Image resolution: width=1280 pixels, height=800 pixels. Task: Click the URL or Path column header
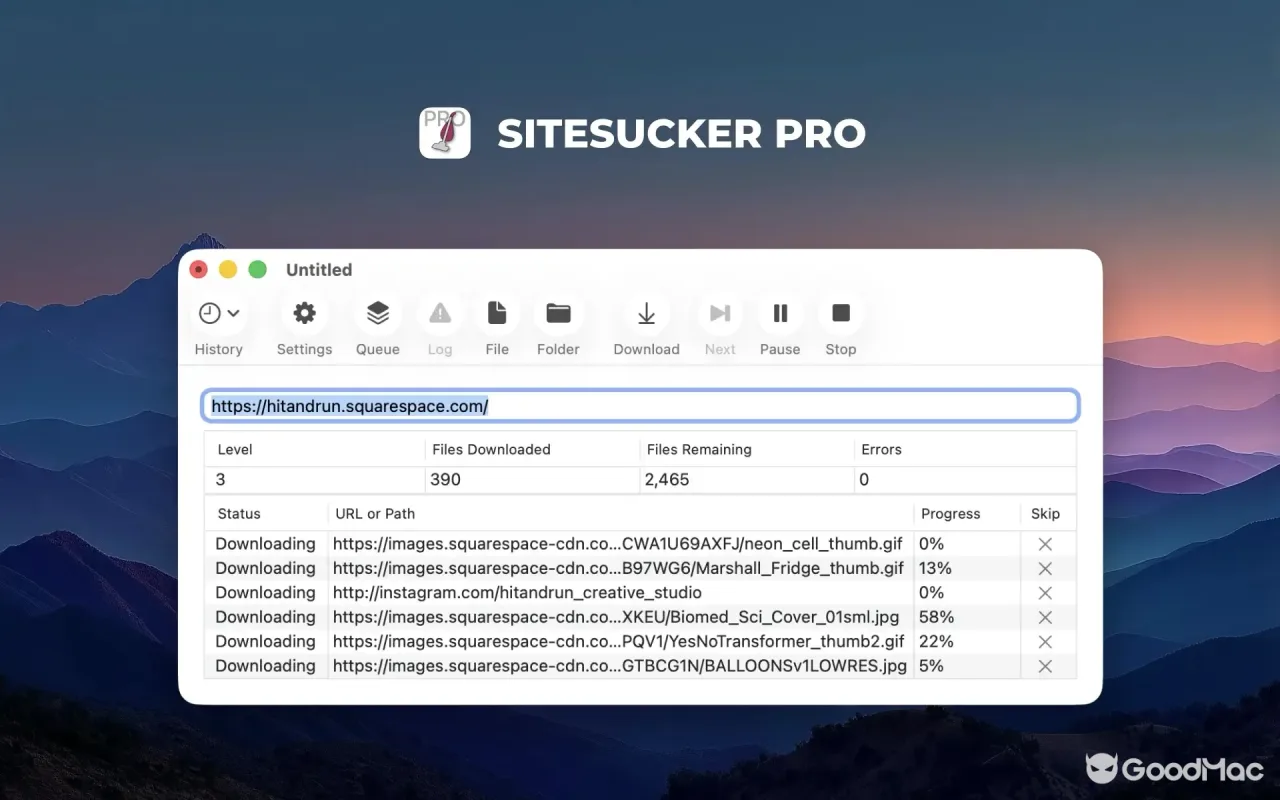[375, 513]
